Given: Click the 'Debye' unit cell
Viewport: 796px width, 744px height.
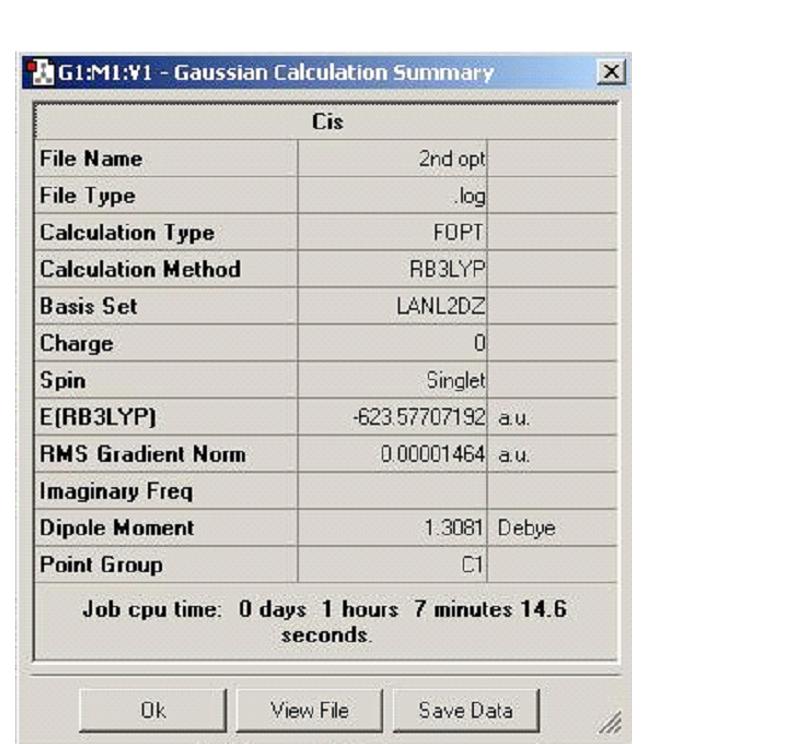Looking at the screenshot, I should (526, 528).
